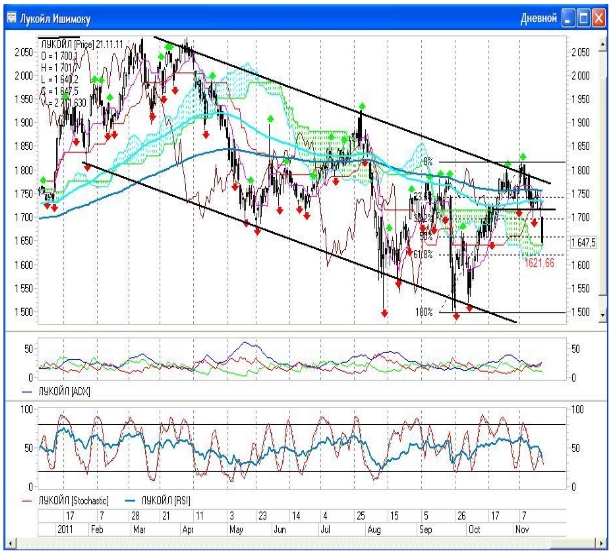Click the Apr month label on time axis
Image resolution: width=611 pixels, height=555 pixels.
(x=188, y=530)
